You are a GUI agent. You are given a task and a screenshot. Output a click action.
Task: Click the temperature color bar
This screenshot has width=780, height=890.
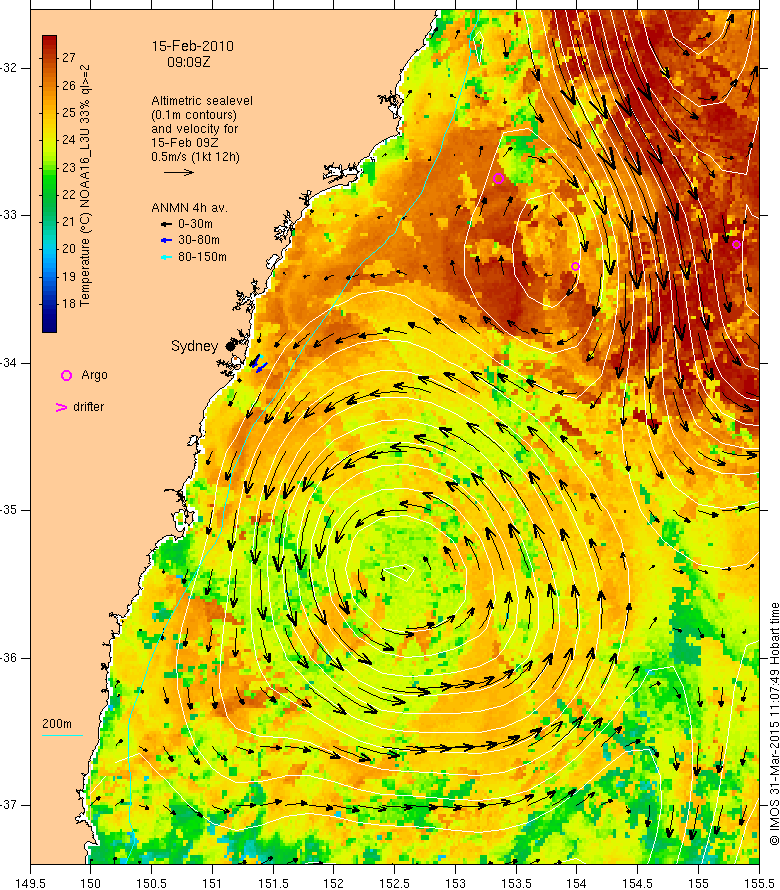(x=49, y=184)
